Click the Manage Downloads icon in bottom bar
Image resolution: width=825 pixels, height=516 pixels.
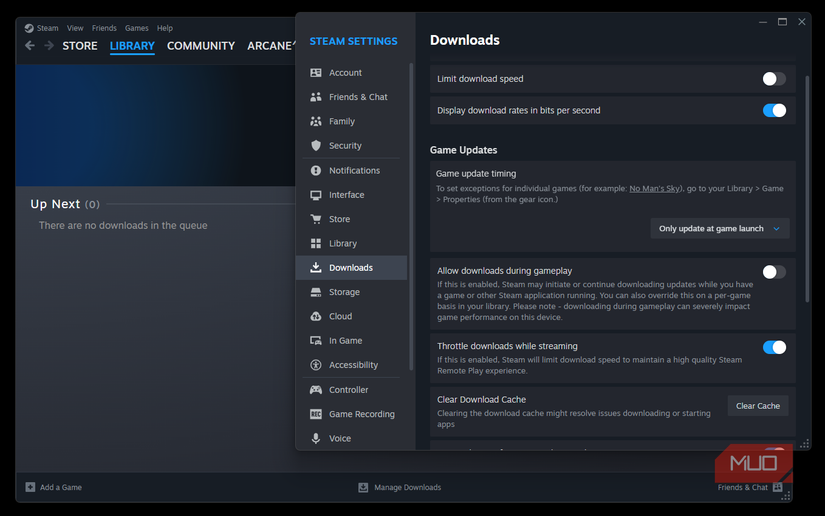363,487
